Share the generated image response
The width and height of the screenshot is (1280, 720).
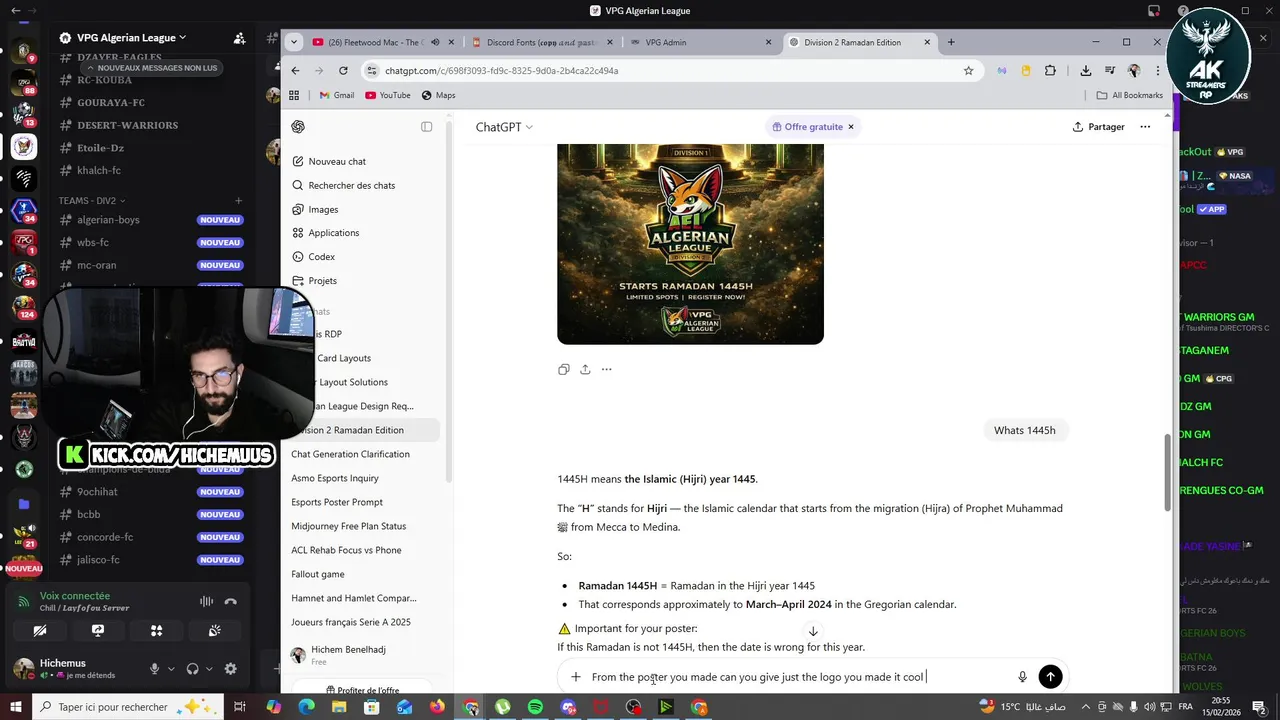(585, 369)
